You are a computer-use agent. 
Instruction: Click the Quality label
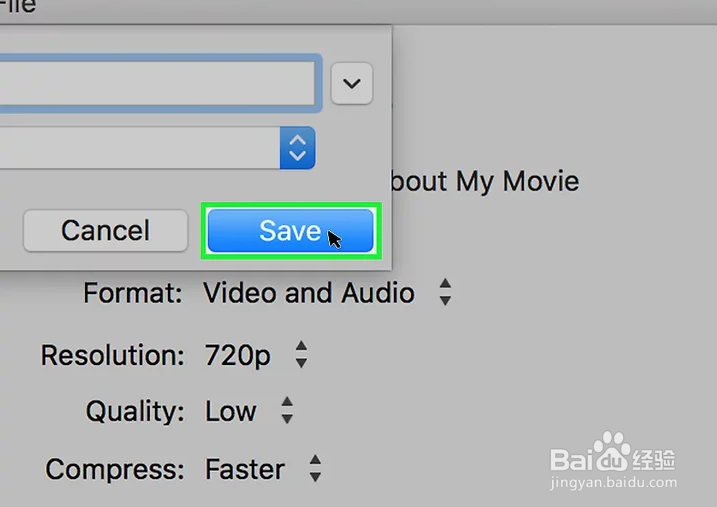pos(135,411)
